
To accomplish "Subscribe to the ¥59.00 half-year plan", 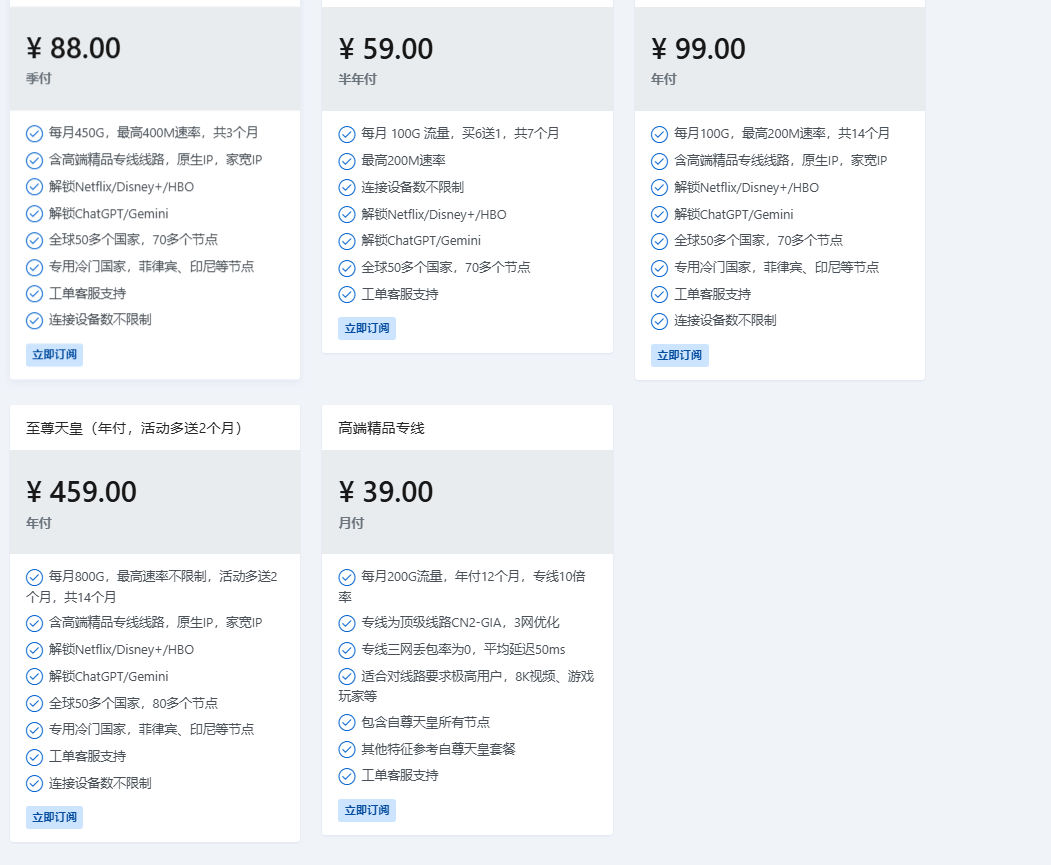I will (366, 328).
